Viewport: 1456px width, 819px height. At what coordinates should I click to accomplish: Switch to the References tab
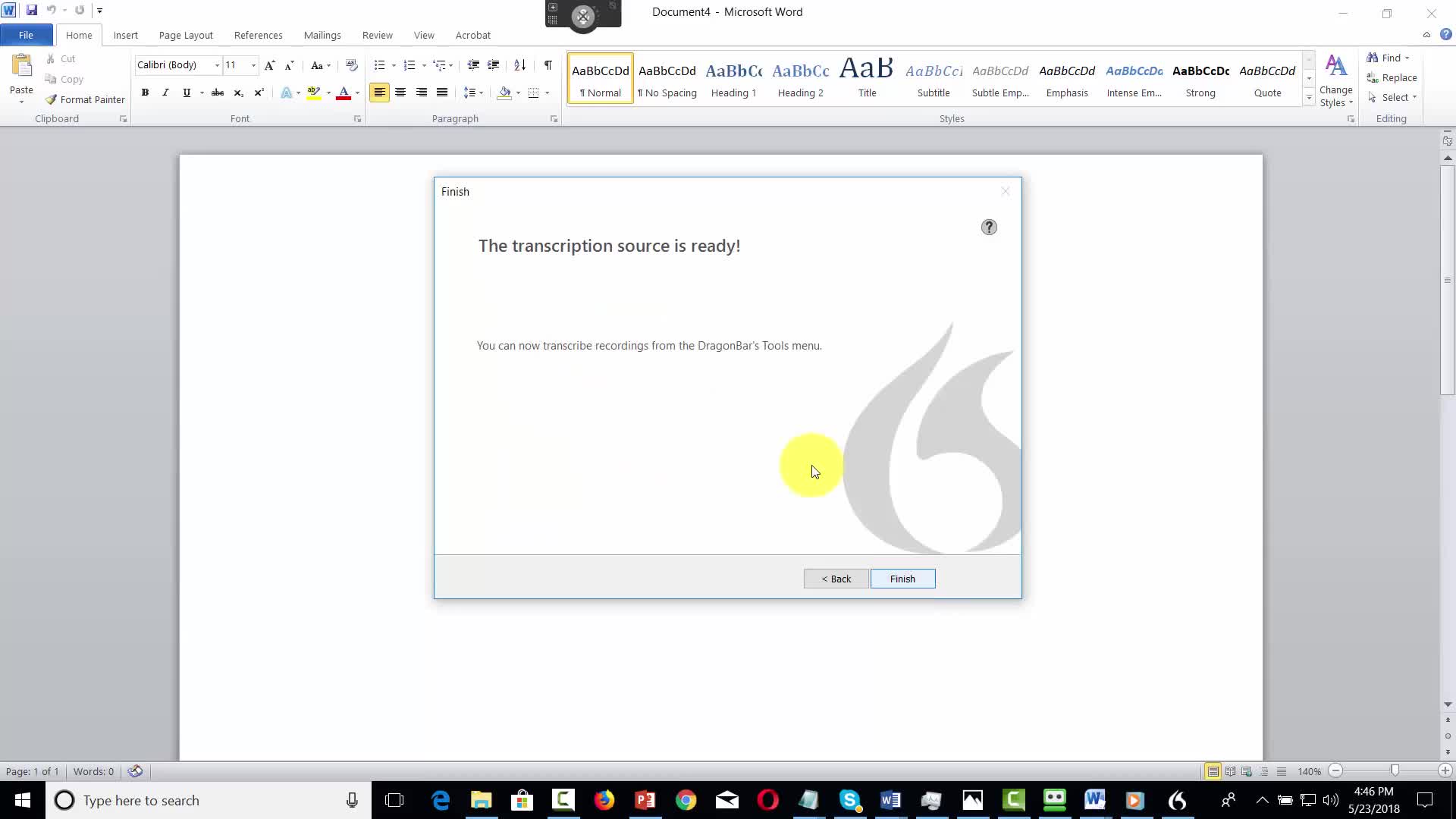258,35
